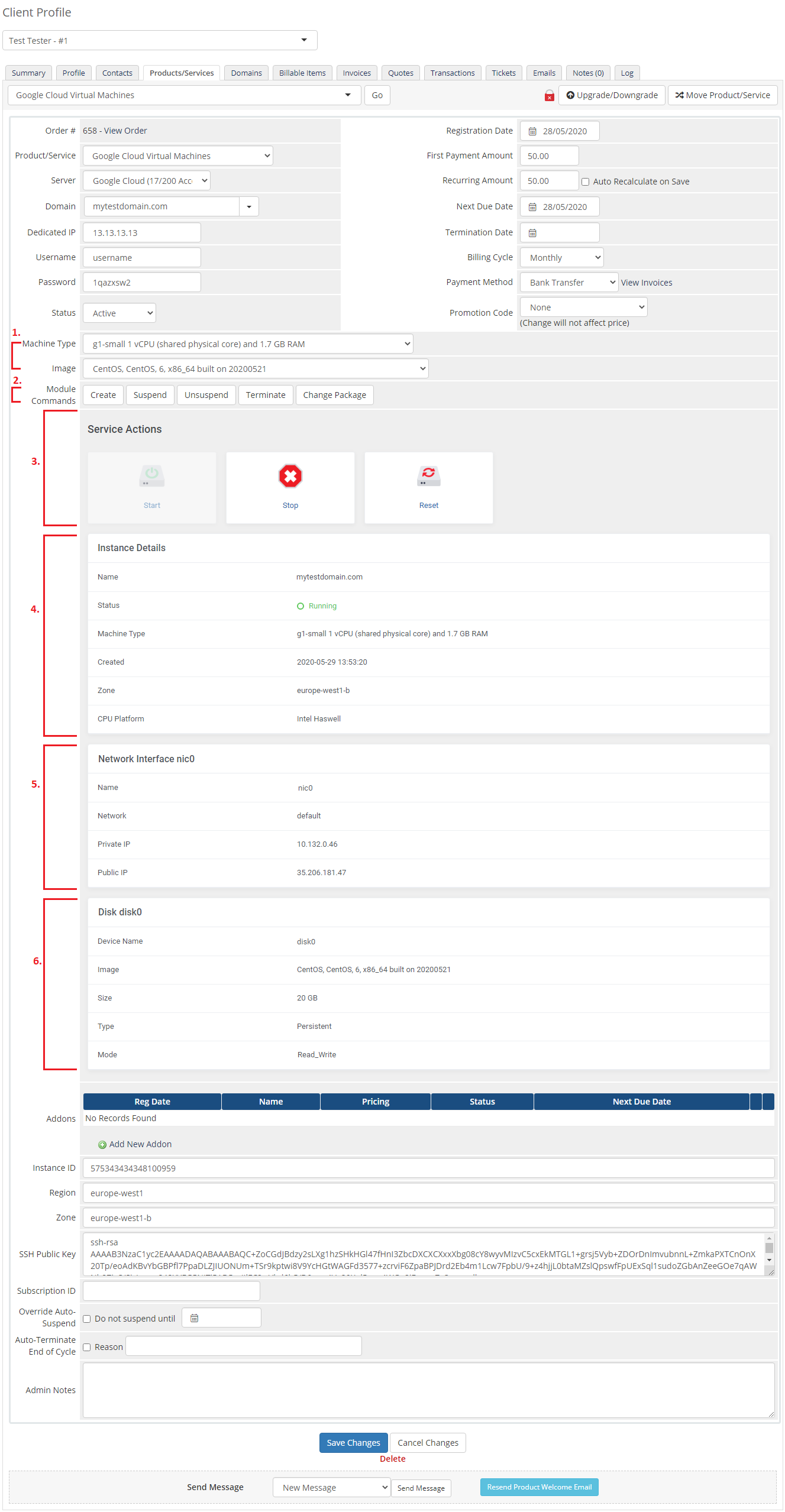The width and height of the screenshot is (785, 1512).
Task: Check the Auto-Terminate Reason checkbox
Action: [x=87, y=1347]
